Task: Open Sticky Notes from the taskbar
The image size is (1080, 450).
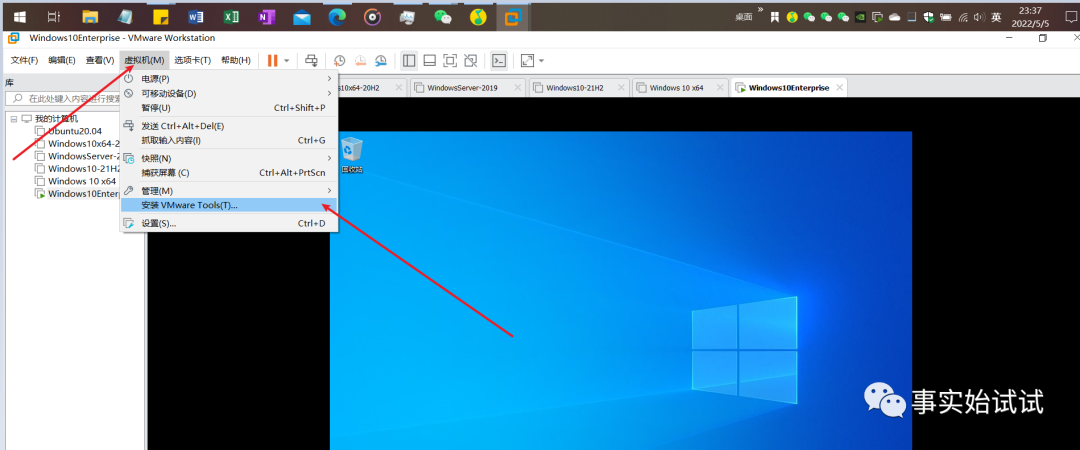Action: (160, 16)
